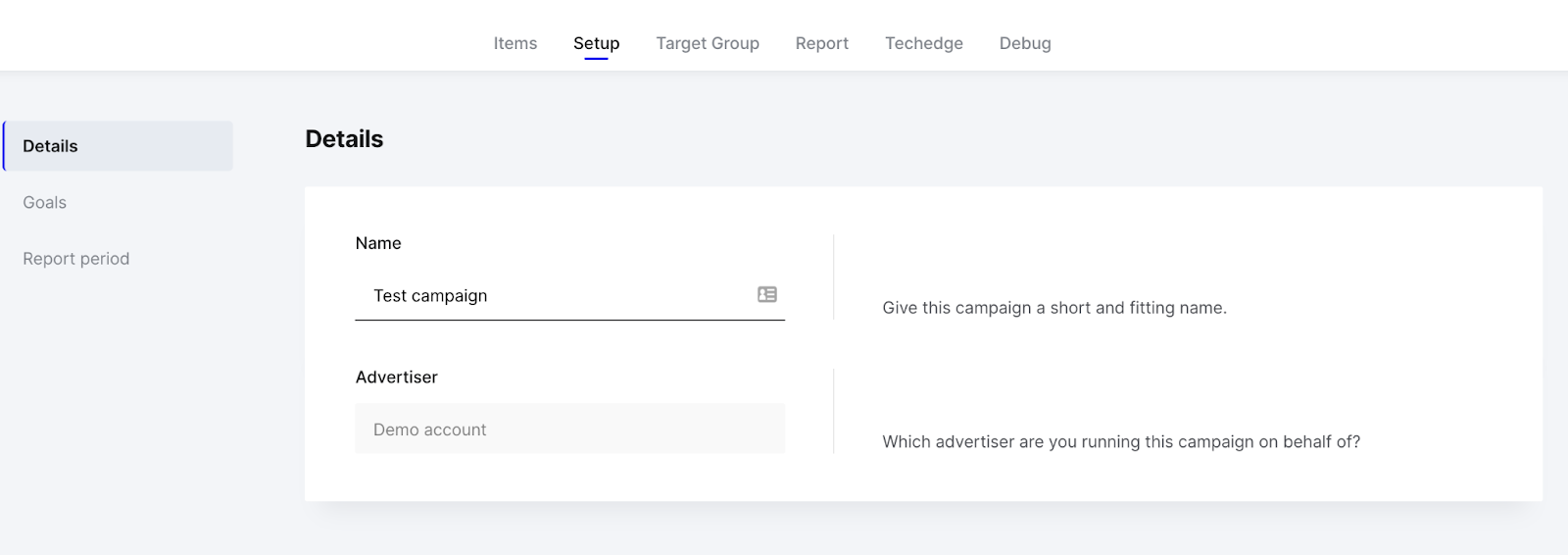
Task: Click the Details page heading
Action: (x=344, y=139)
